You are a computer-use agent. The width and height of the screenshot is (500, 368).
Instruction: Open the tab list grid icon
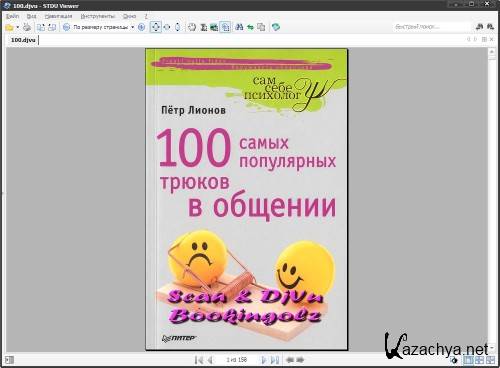pyautogui.click(x=484, y=39)
